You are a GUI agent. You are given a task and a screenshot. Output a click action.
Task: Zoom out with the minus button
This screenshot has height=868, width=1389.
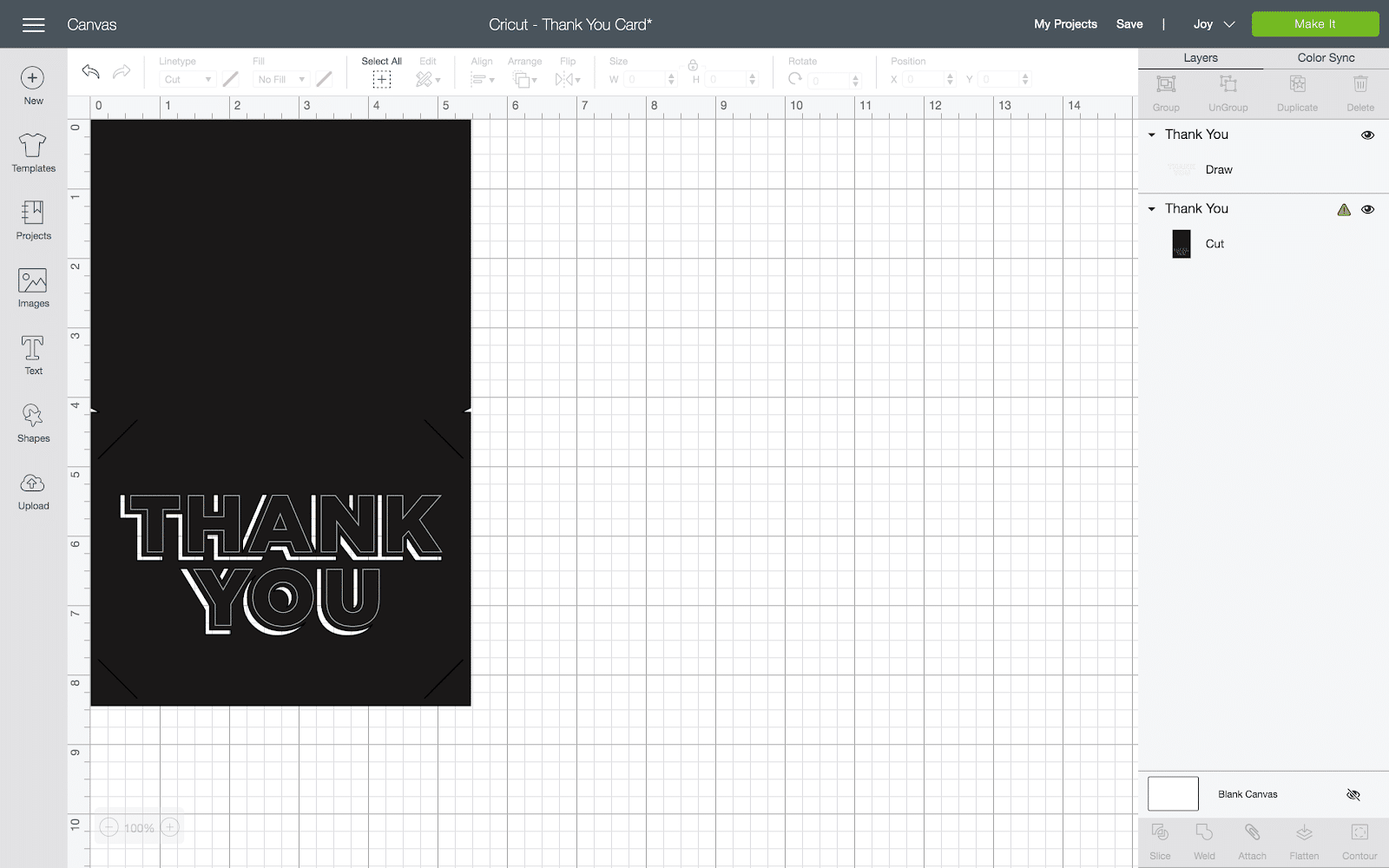pyautogui.click(x=109, y=827)
